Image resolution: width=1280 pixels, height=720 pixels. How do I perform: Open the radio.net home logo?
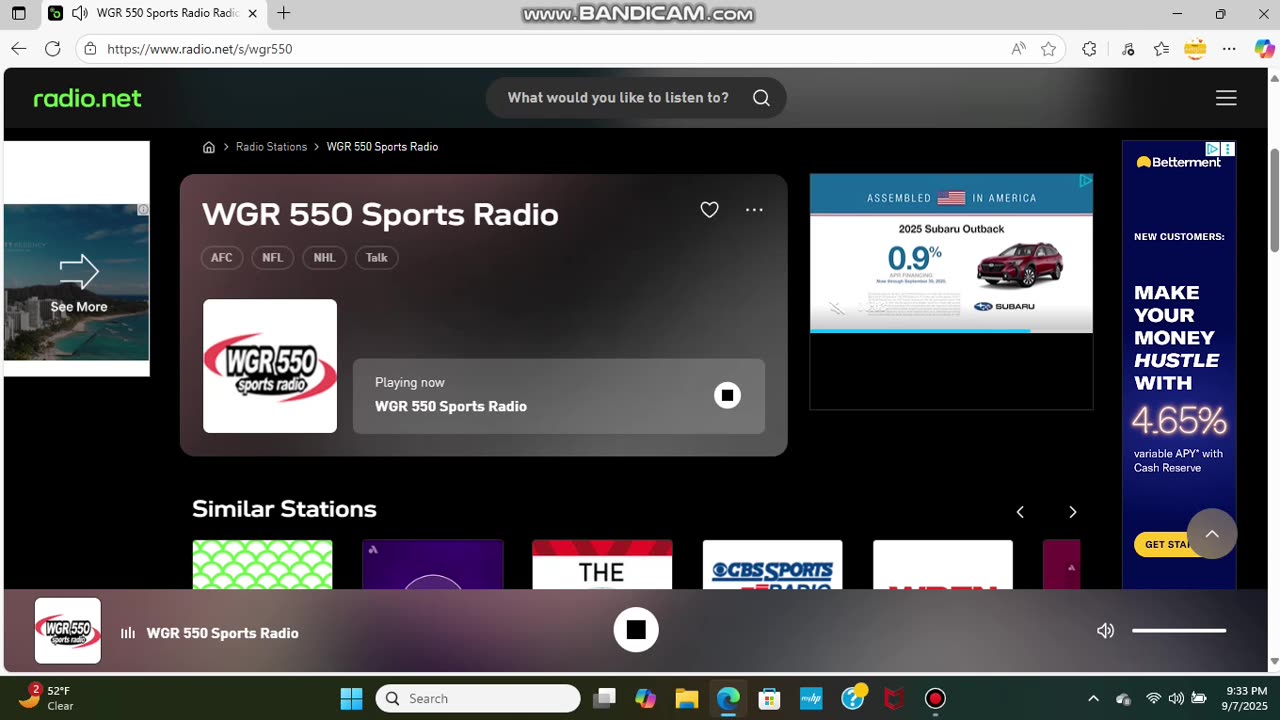88,98
